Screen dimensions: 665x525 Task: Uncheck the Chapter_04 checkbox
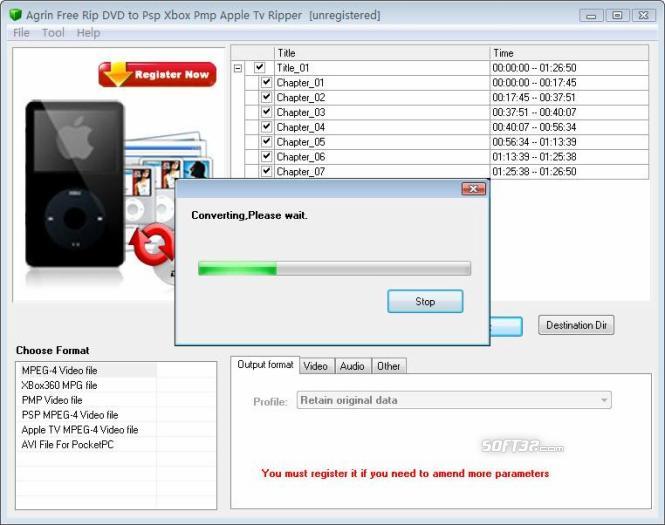(x=266, y=127)
